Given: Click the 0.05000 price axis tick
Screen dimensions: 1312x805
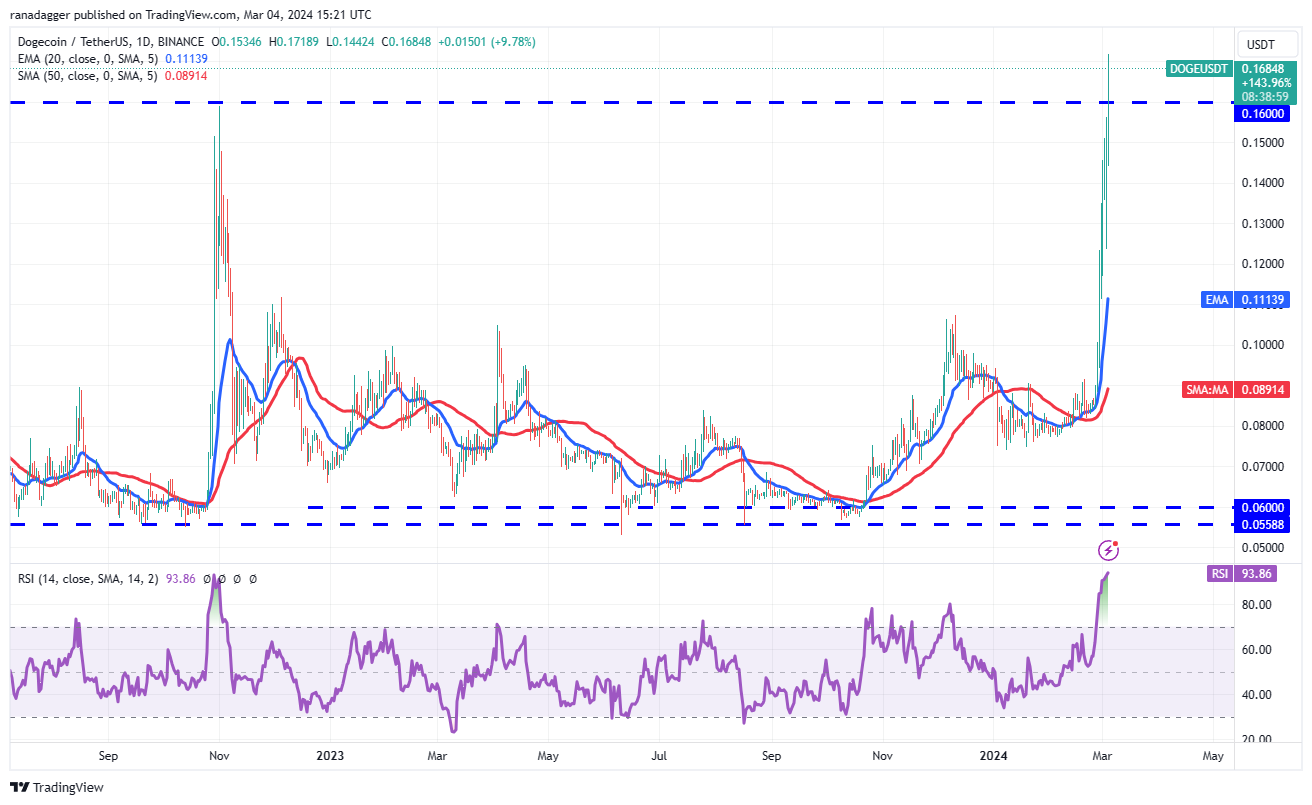Looking at the screenshot, I should coord(1263,548).
